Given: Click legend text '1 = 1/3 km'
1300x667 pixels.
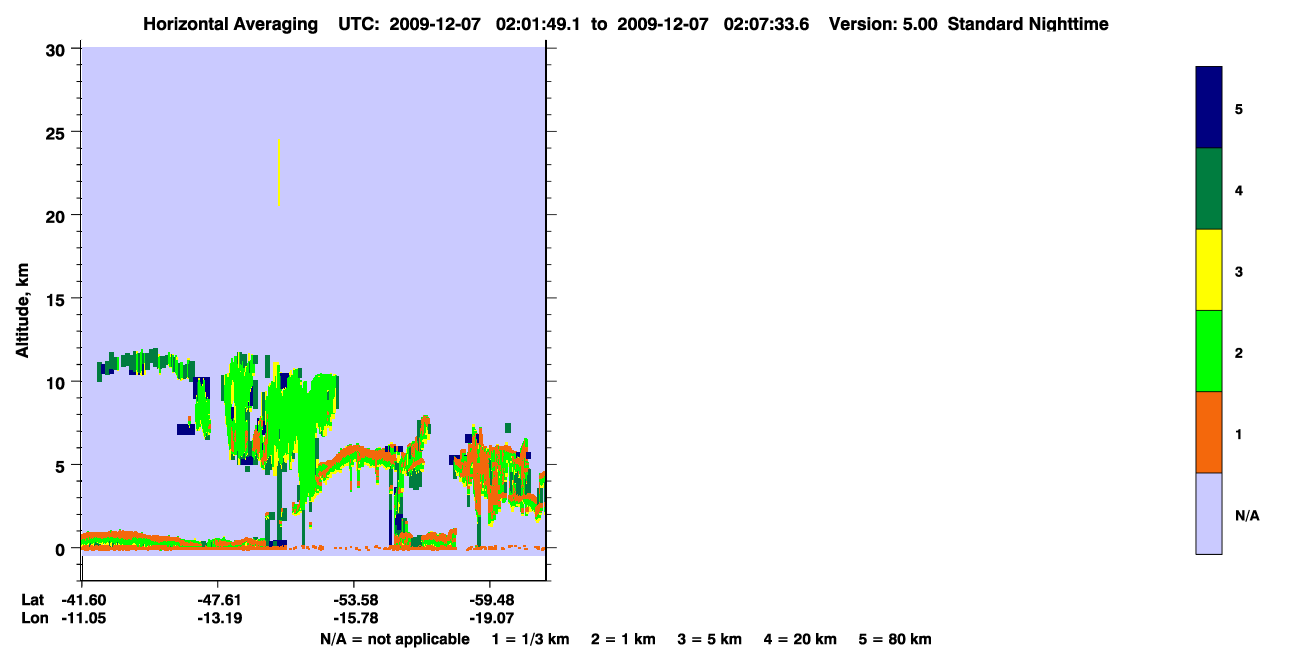Looking at the screenshot, I should tap(530, 639).
